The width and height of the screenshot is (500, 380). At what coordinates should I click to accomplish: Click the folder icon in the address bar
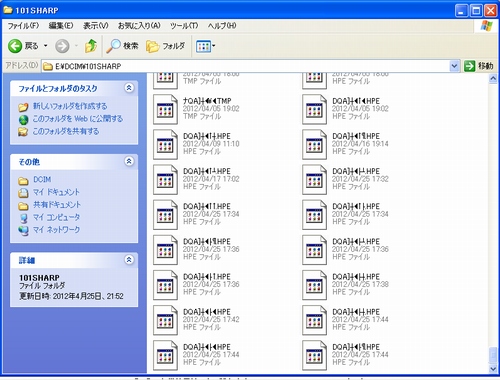pyautogui.click(x=48, y=66)
